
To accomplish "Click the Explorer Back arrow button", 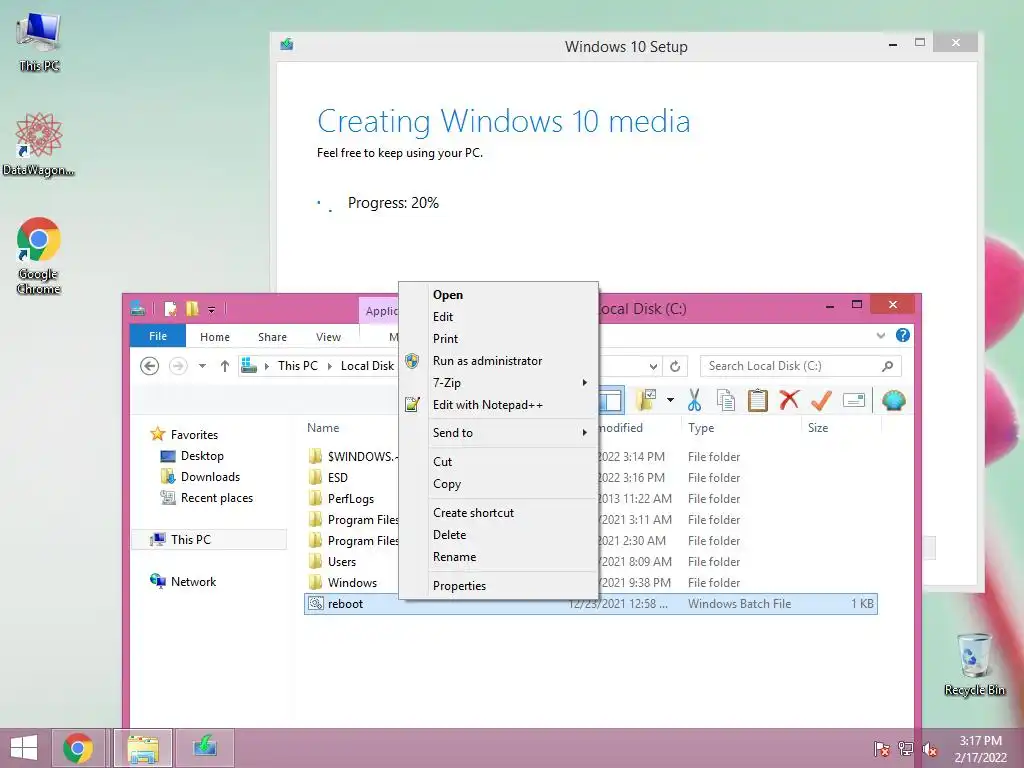I will click(x=150, y=366).
